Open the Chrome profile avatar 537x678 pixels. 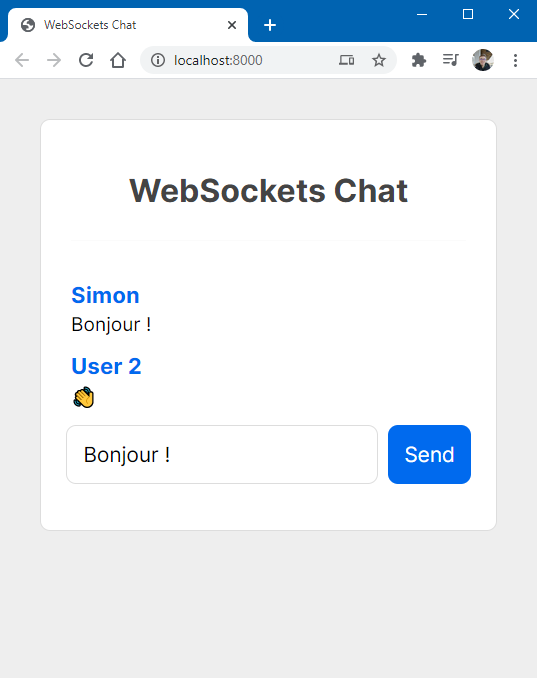(x=483, y=60)
